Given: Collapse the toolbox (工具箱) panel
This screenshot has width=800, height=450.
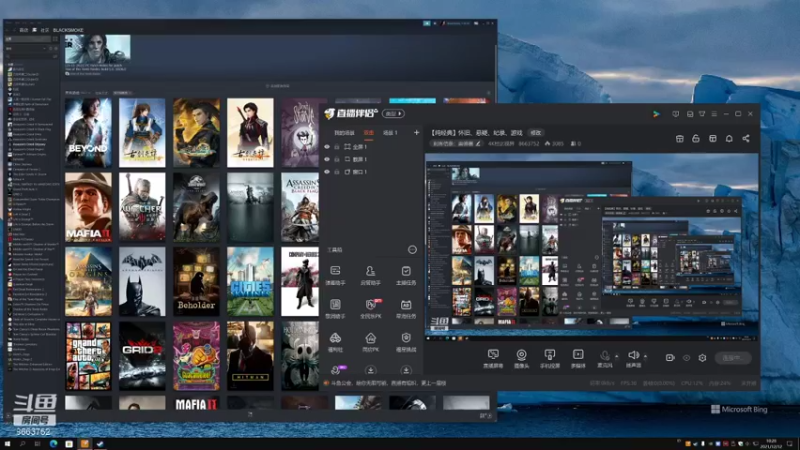Looking at the screenshot, I should (x=412, y=249).
